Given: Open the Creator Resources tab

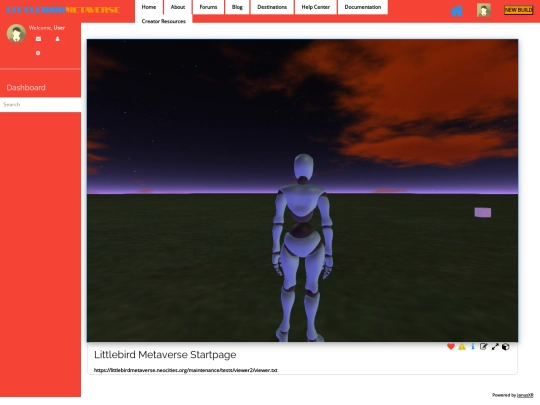Looking at the screenshot, I should click(x=164, y=21).
